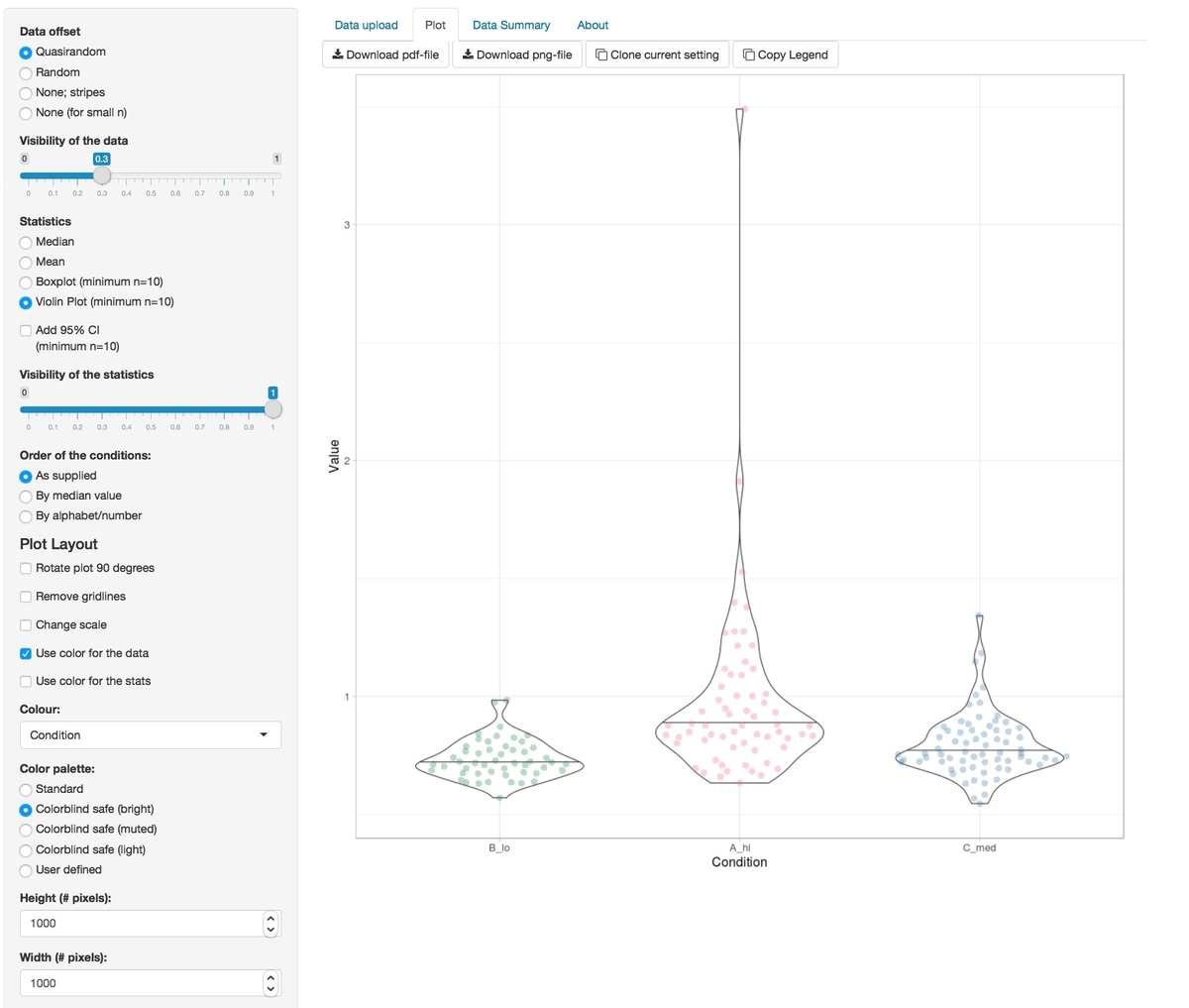Click the Height (# pixels) input field
This screenshot has width=1189, height=1008.
coord(151,923)
